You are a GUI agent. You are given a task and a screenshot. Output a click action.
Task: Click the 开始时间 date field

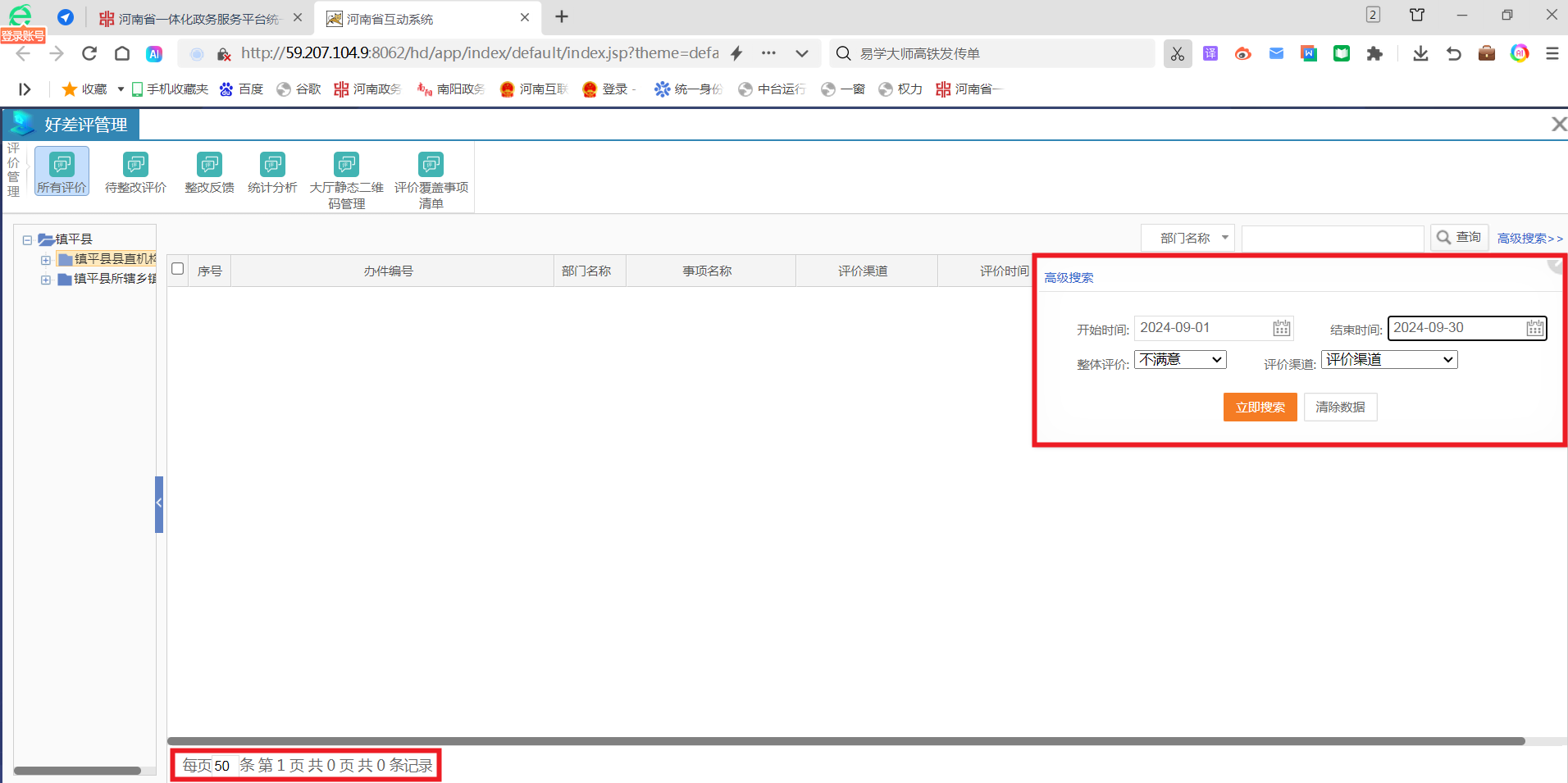1214,328
